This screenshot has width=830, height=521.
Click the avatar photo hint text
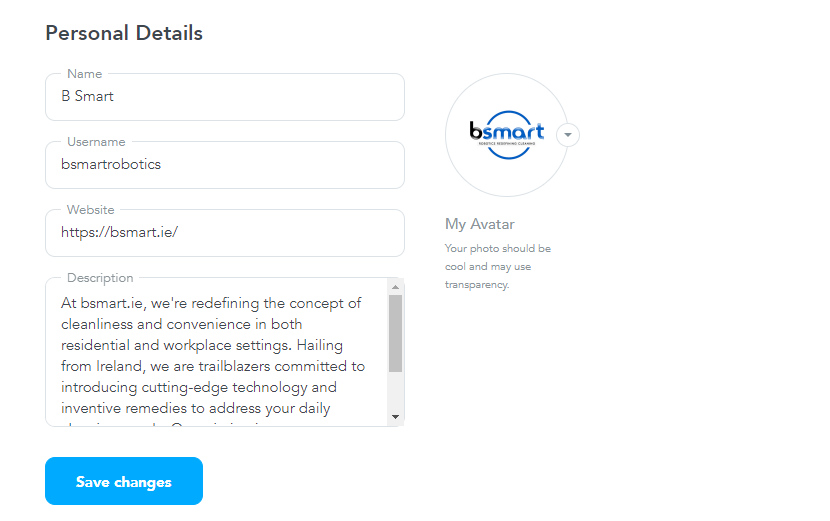[x=498, y=266]
